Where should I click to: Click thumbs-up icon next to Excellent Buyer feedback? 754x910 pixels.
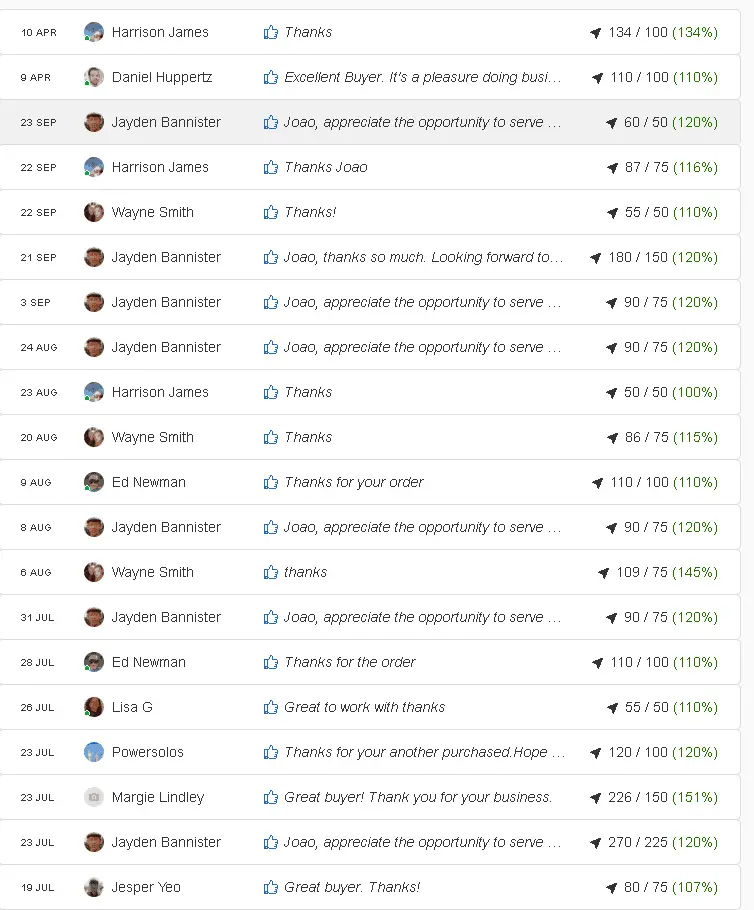(270, 77)
